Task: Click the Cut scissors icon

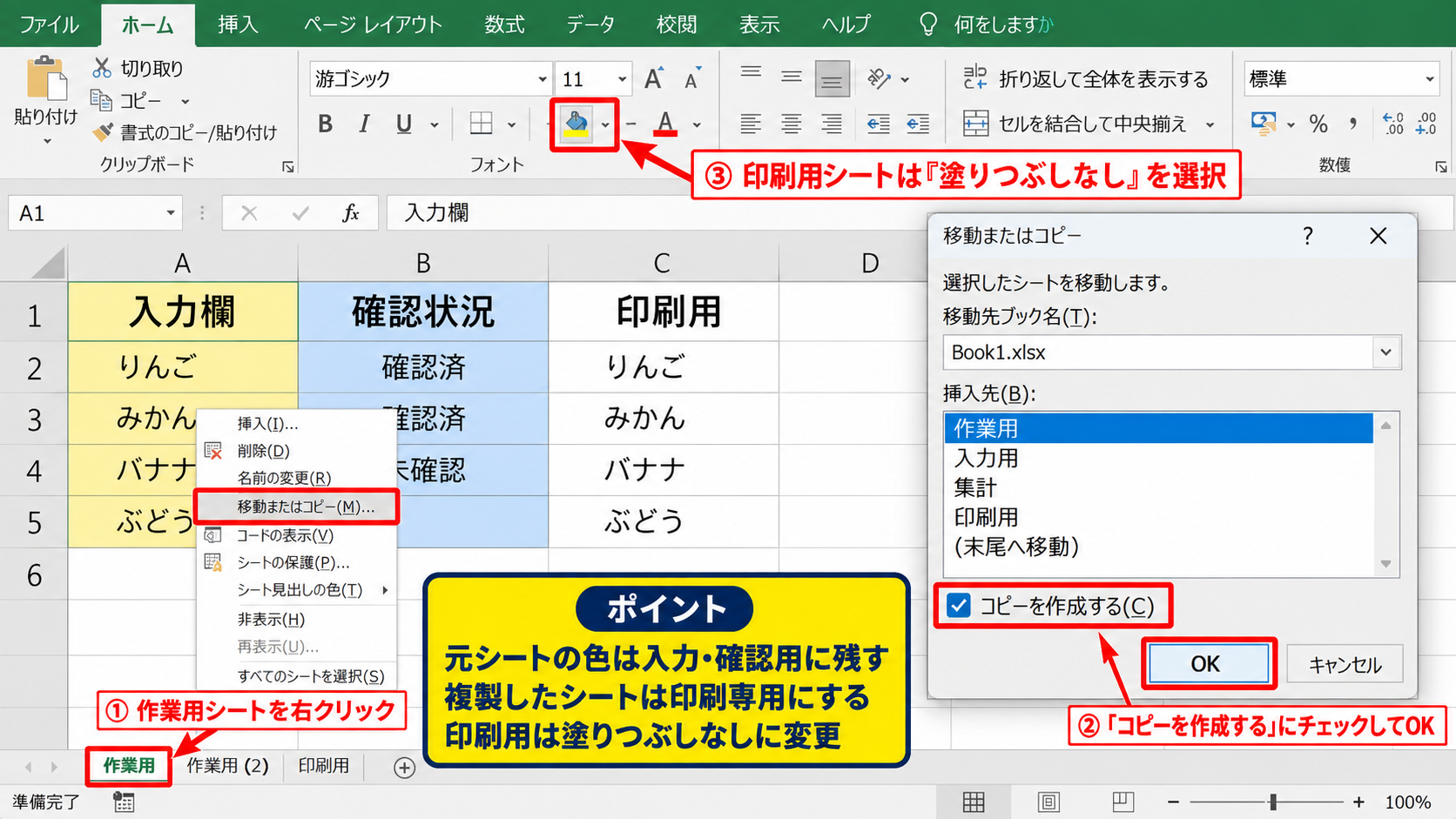Action: pos(102,68)
